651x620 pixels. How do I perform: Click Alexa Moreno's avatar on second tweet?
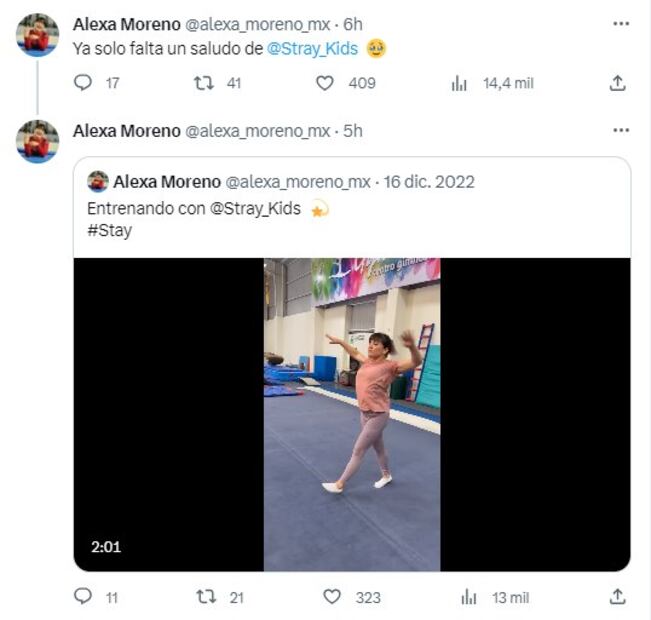click(37, 141)
